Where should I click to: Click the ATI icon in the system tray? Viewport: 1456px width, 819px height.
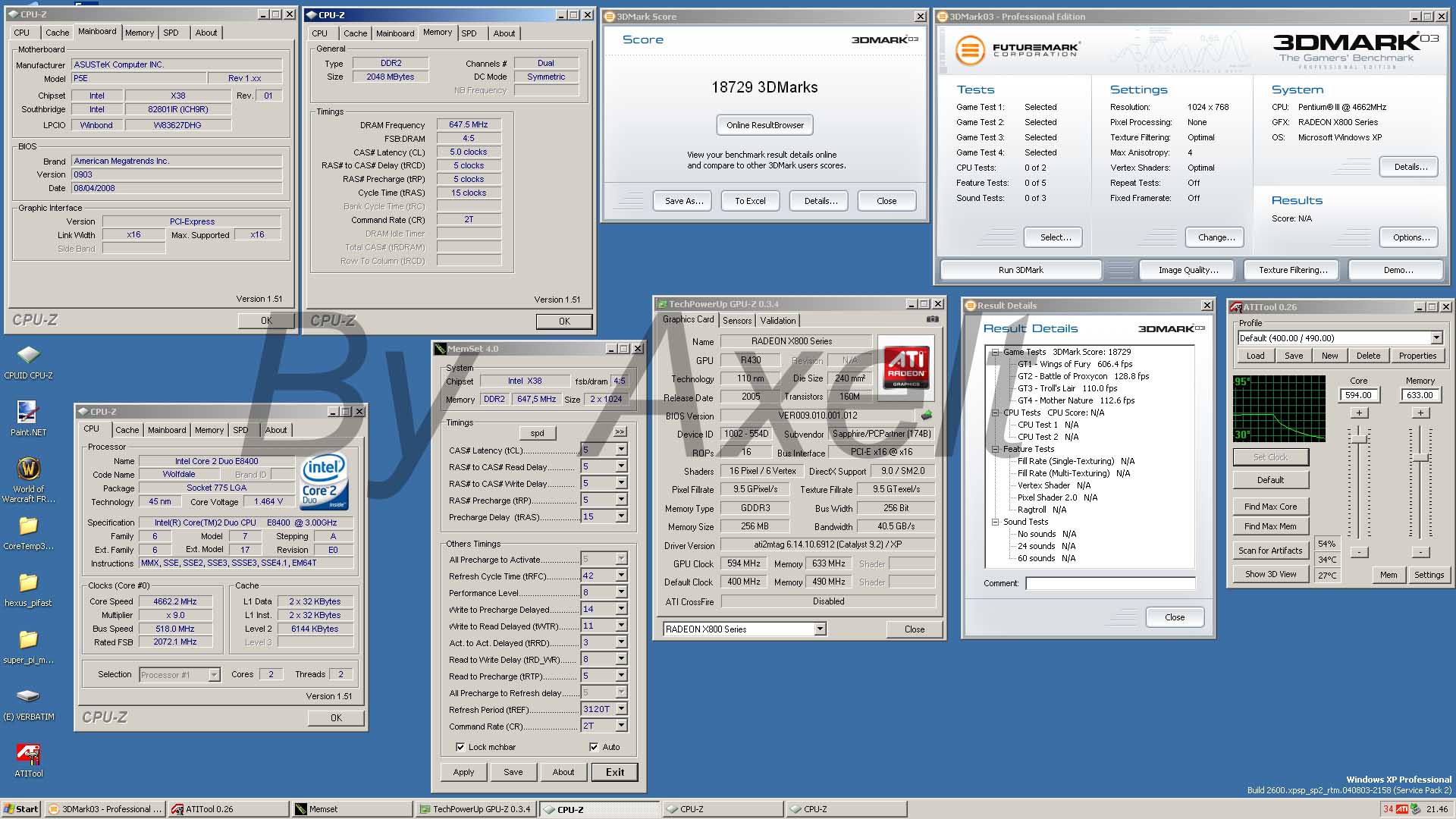pos(1403,809)
